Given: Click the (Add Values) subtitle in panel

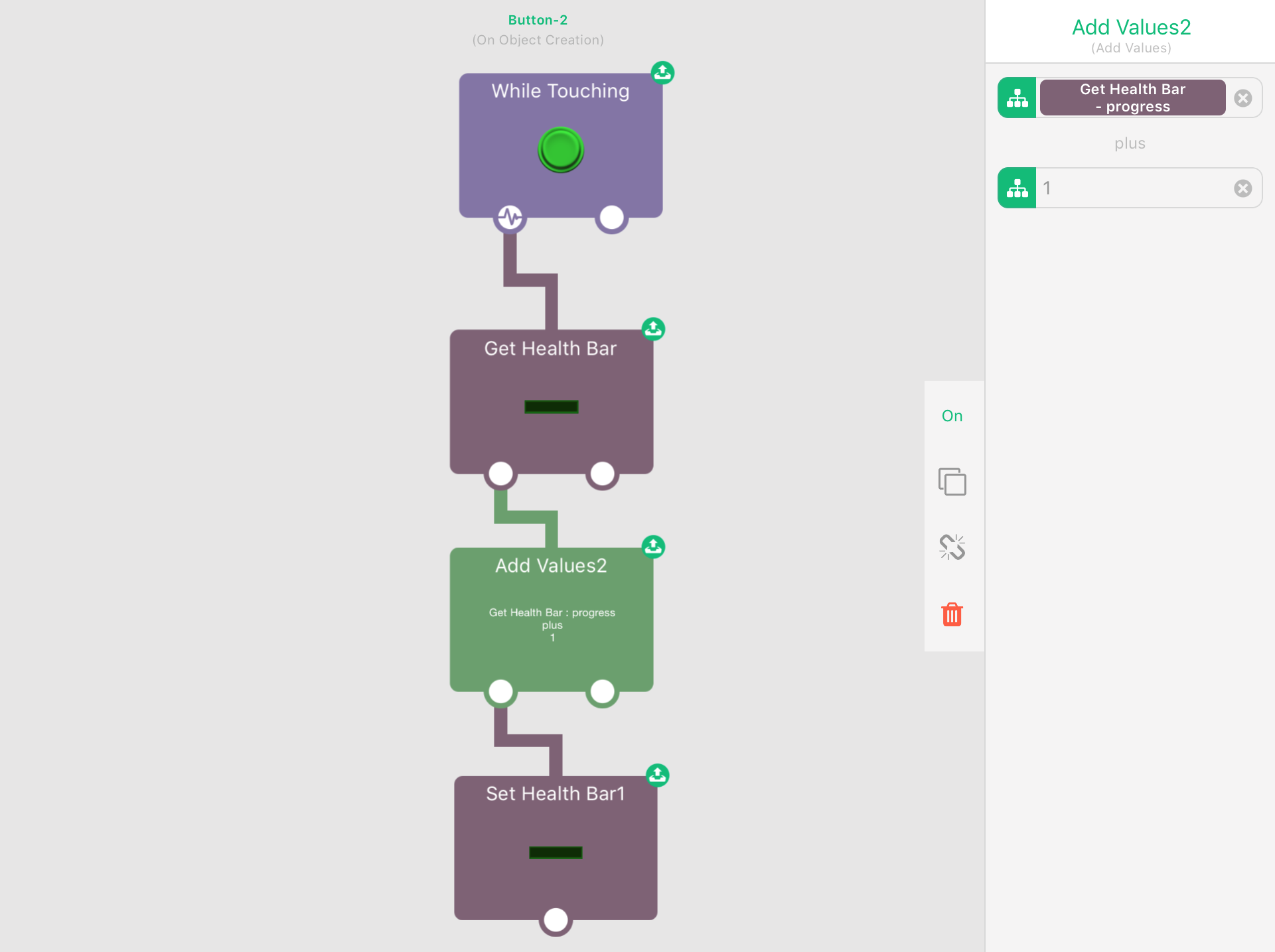Looking at the screenshot, I should pyautogui.click(x=1131, y=48).
